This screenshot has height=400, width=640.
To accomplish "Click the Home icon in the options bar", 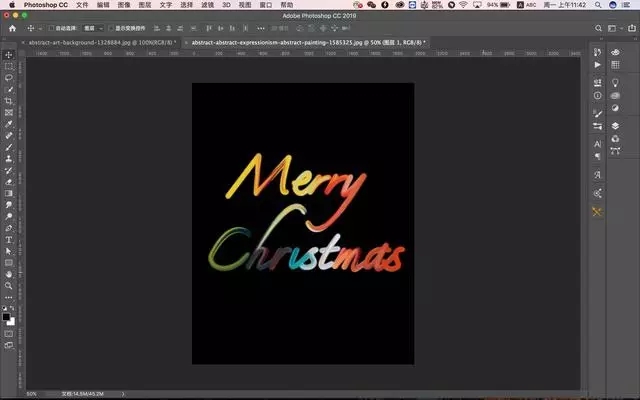I will [x=12, y=29].
